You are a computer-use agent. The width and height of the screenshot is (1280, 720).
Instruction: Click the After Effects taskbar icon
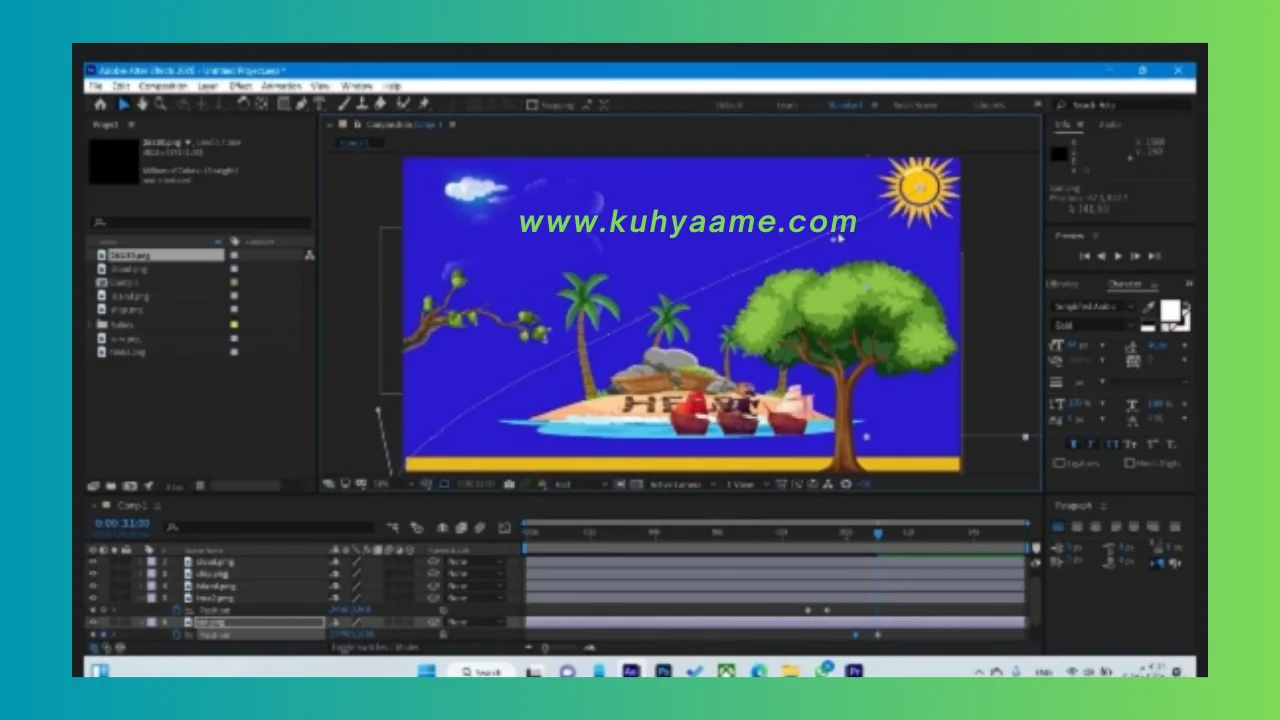630,671
